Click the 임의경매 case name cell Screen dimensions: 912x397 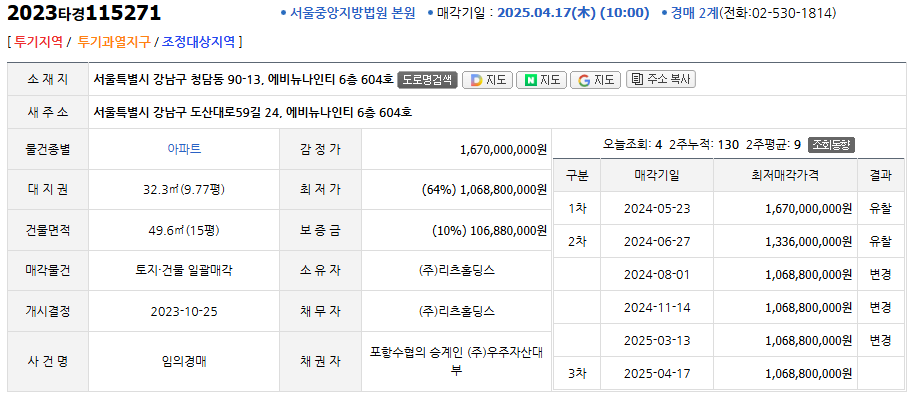(184, 362)
